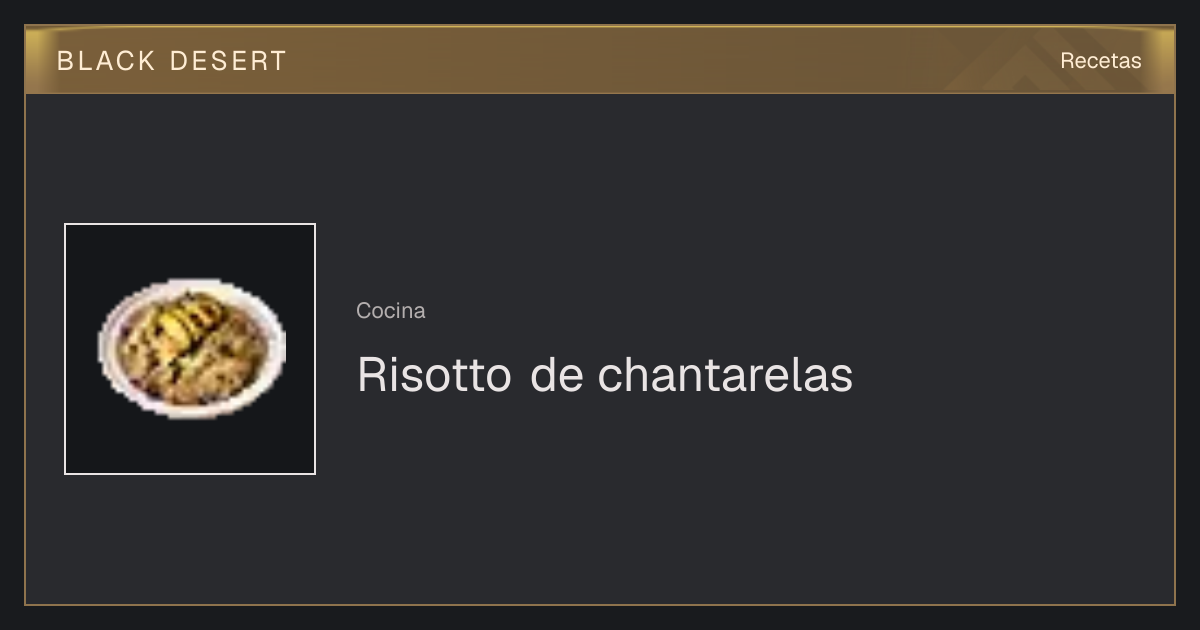Image resolution: width=1200 pixels, height=630 pixels.
Task: Open the Recetas link in header
Action: pos(1100,61)
